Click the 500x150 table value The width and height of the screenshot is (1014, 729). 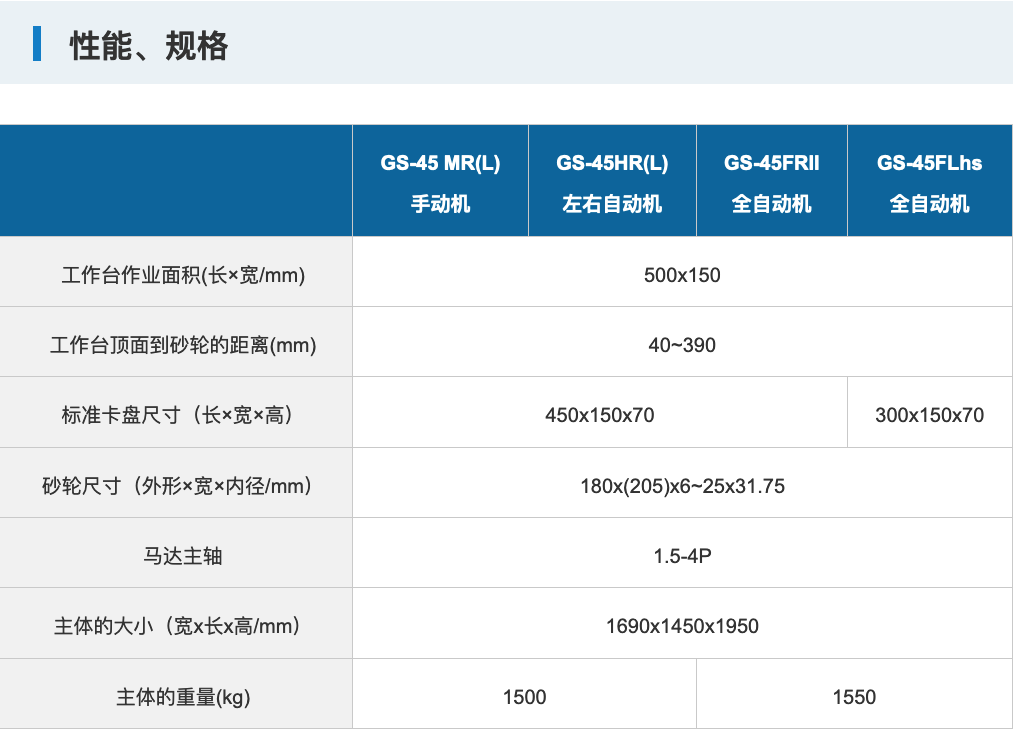(682, 275)
